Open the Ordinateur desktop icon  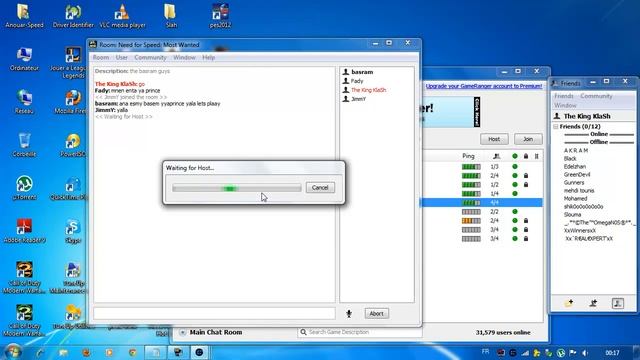[24, 59]
